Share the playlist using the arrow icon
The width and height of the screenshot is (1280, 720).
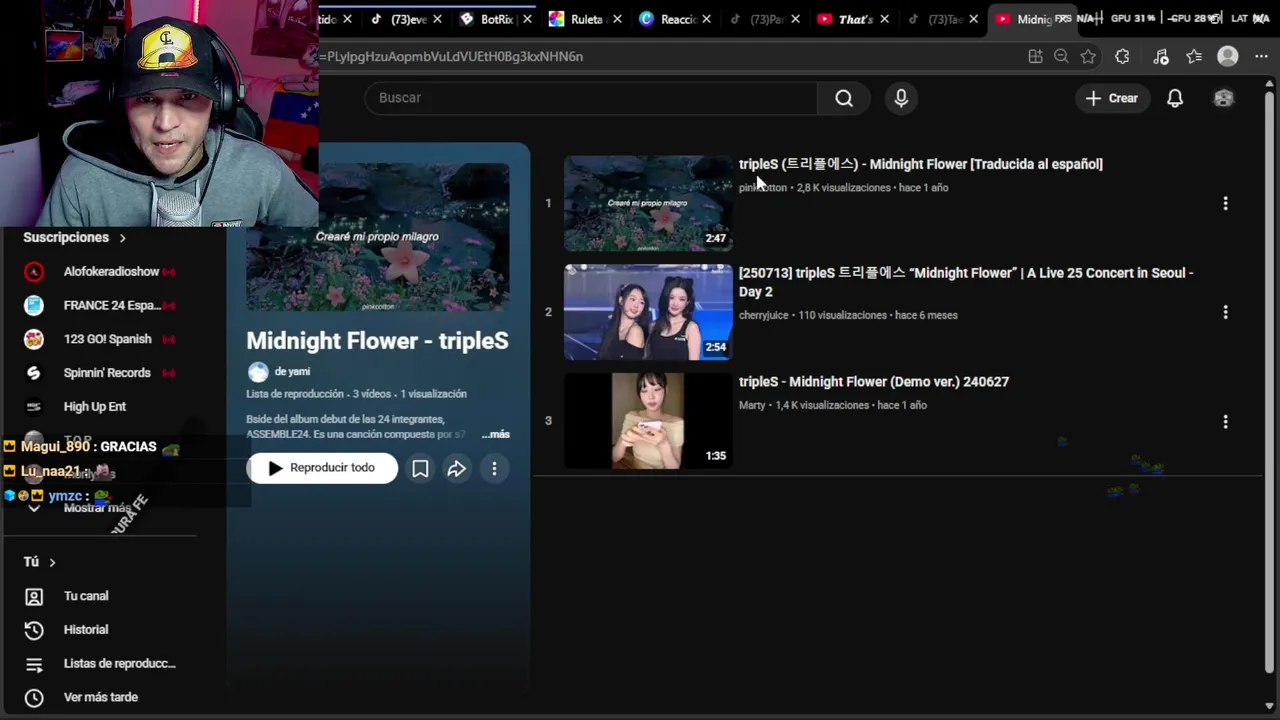pyautogui.click(x=456, y=468)
